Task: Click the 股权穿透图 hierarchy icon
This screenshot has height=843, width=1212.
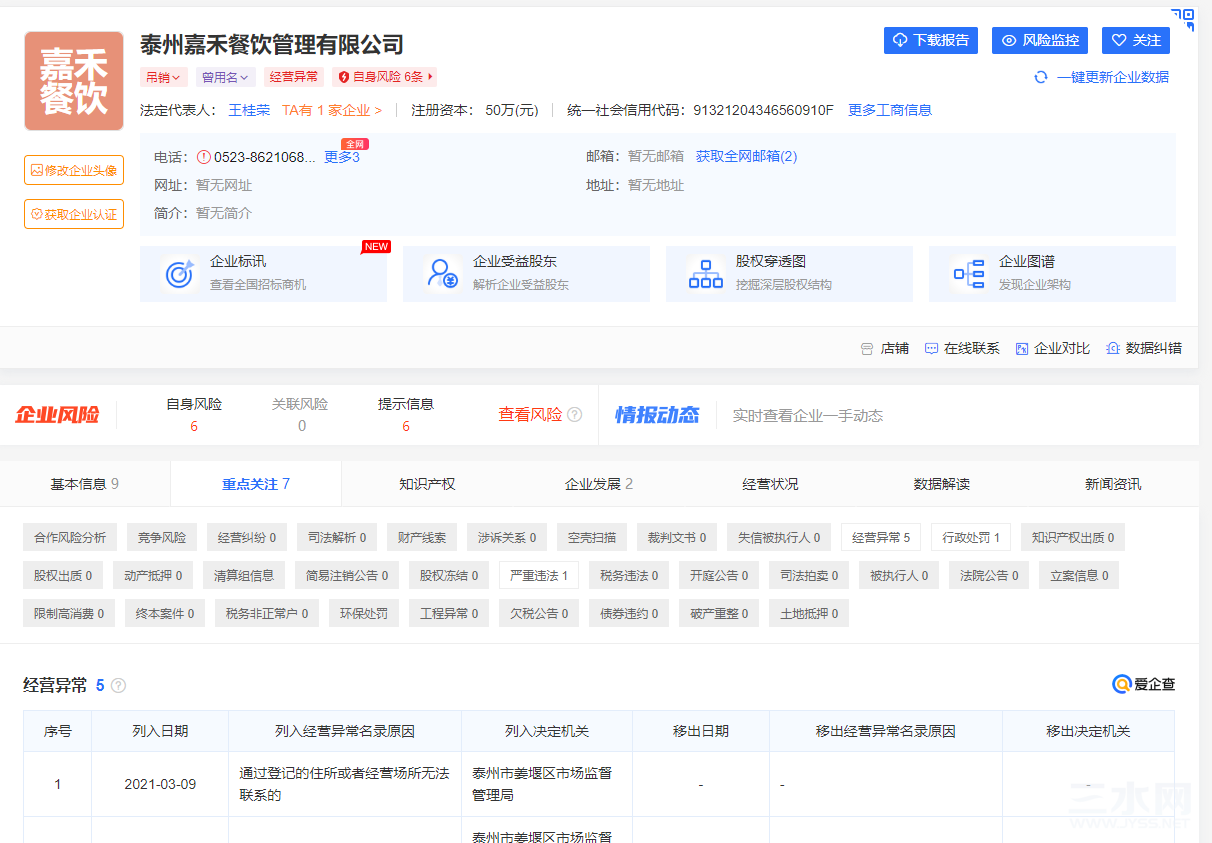Action: coord(706,274)
